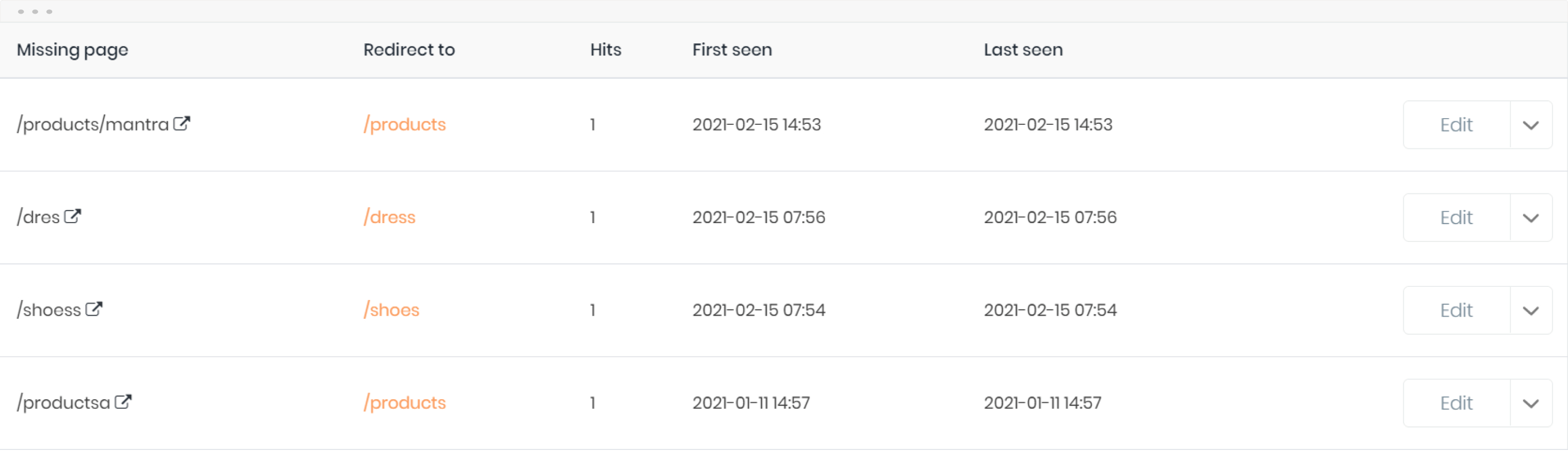Sort by Hits column header

[606, 50]
